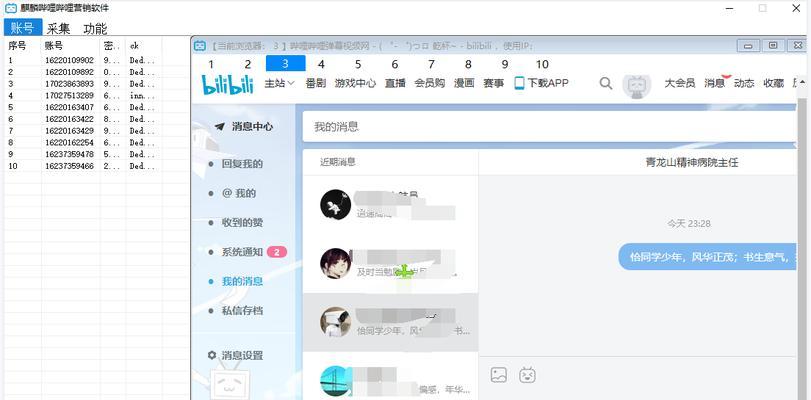The image size is (811, 400).
Task: Switch to browser tab 4
Action: (x=321, y=64)
